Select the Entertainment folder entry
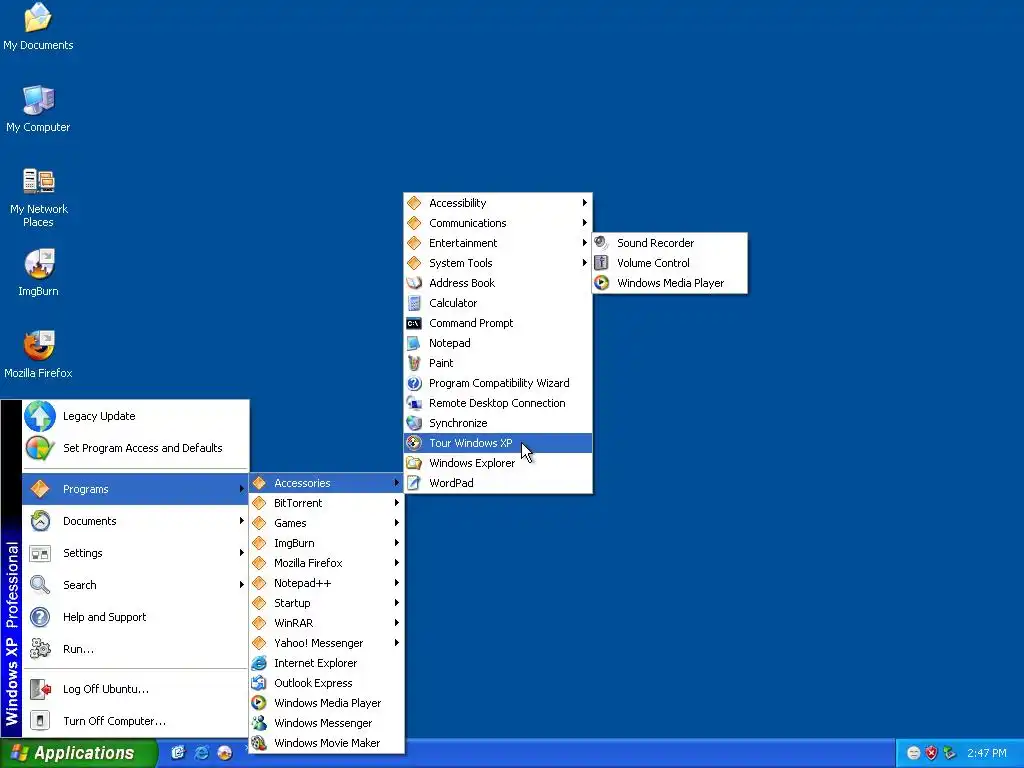 click(x=498, y=243)
